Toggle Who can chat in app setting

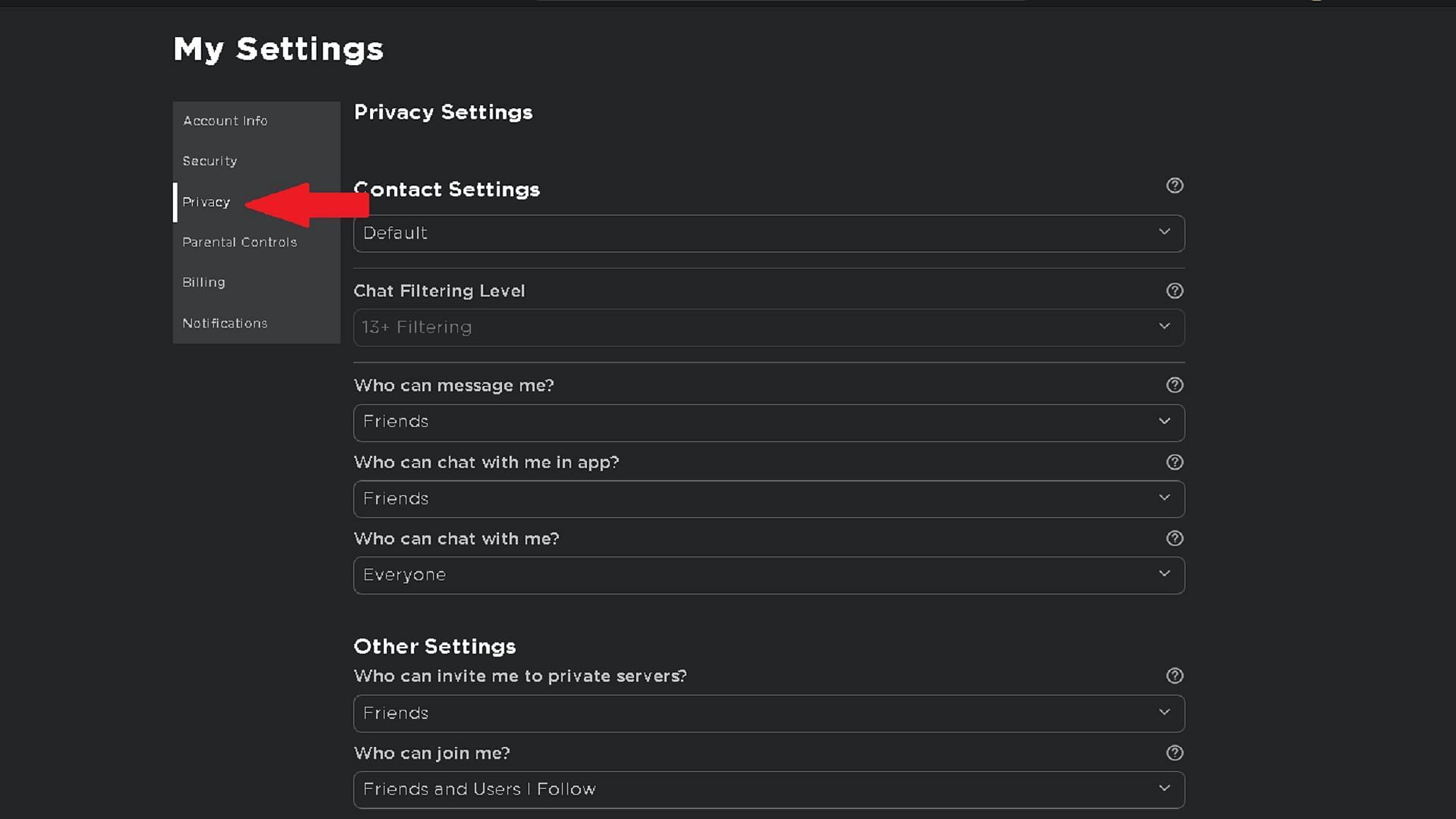769,498
